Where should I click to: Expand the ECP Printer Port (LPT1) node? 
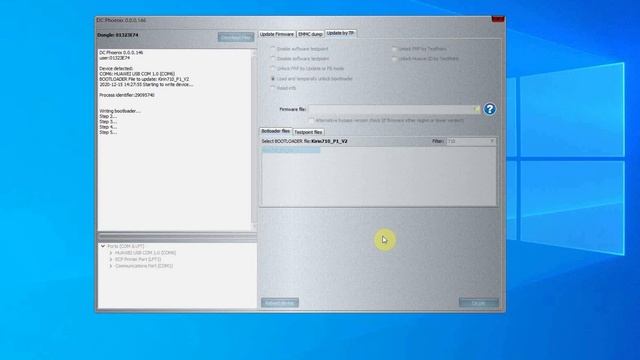click(x=111, y=259)
